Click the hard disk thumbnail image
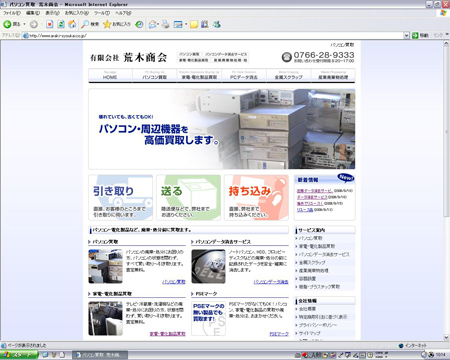 [x=208, y=266]
